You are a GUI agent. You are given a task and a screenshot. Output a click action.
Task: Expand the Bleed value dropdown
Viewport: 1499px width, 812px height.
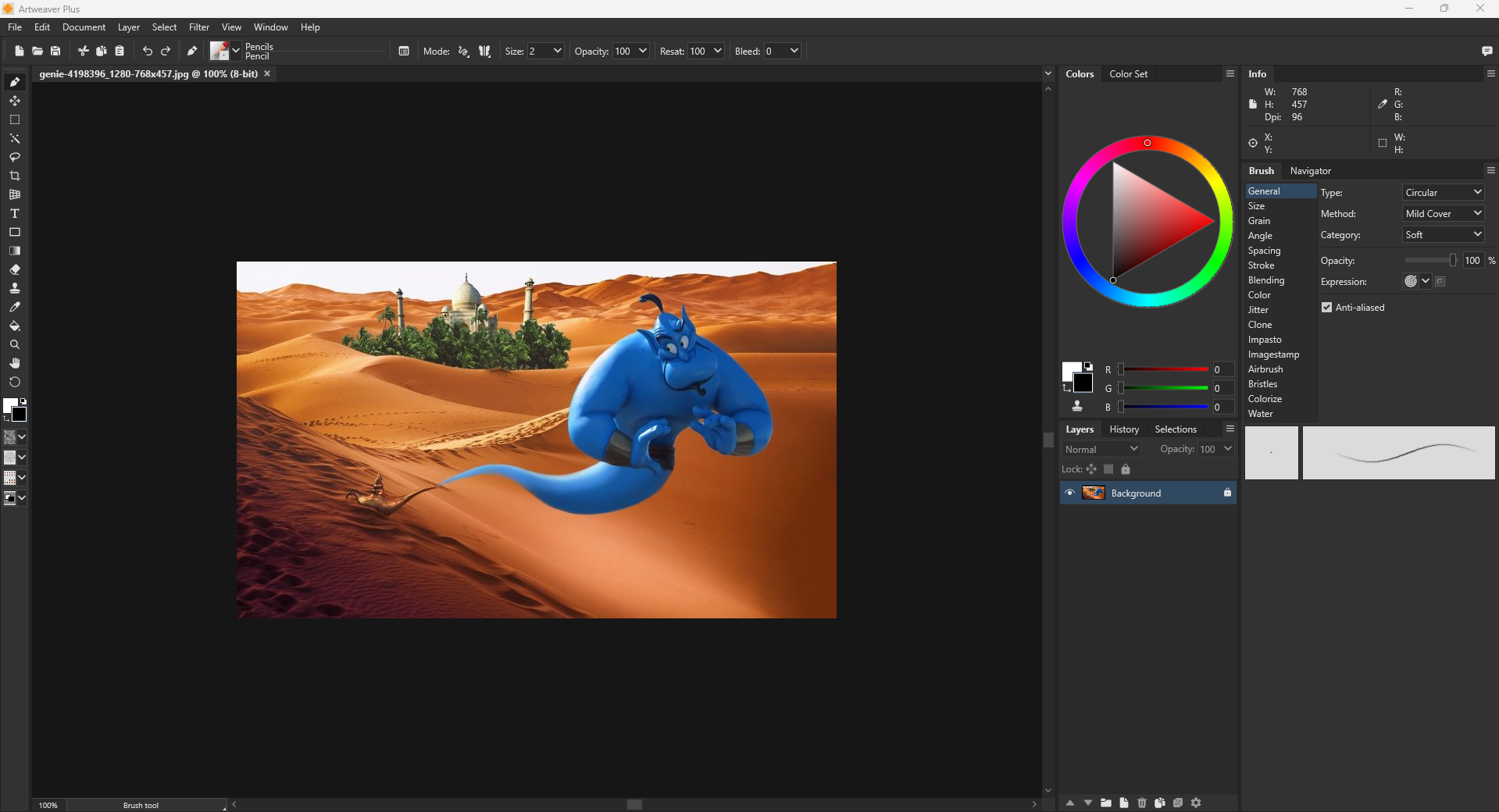click(x=794, y=51)
